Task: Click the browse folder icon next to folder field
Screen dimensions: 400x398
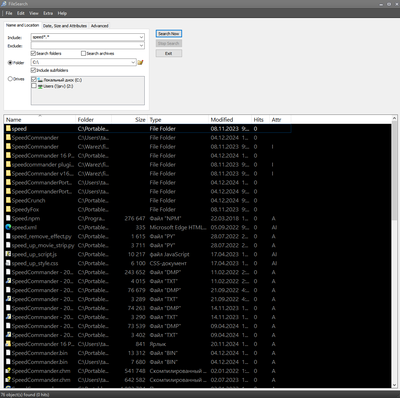Action: 140,62
